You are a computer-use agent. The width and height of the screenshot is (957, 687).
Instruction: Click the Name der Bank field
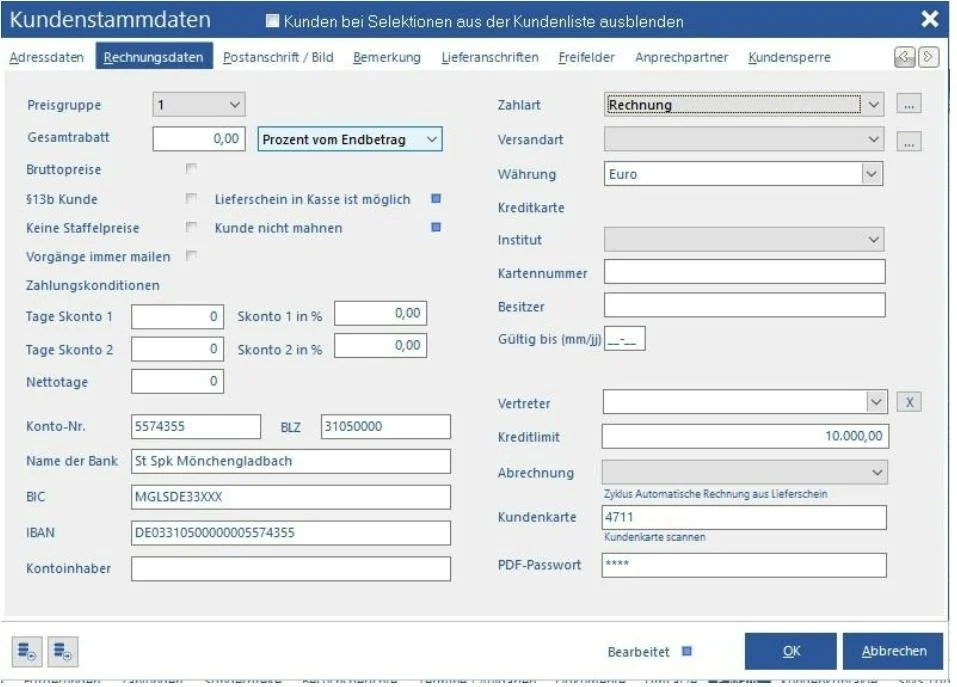(291, 461)
